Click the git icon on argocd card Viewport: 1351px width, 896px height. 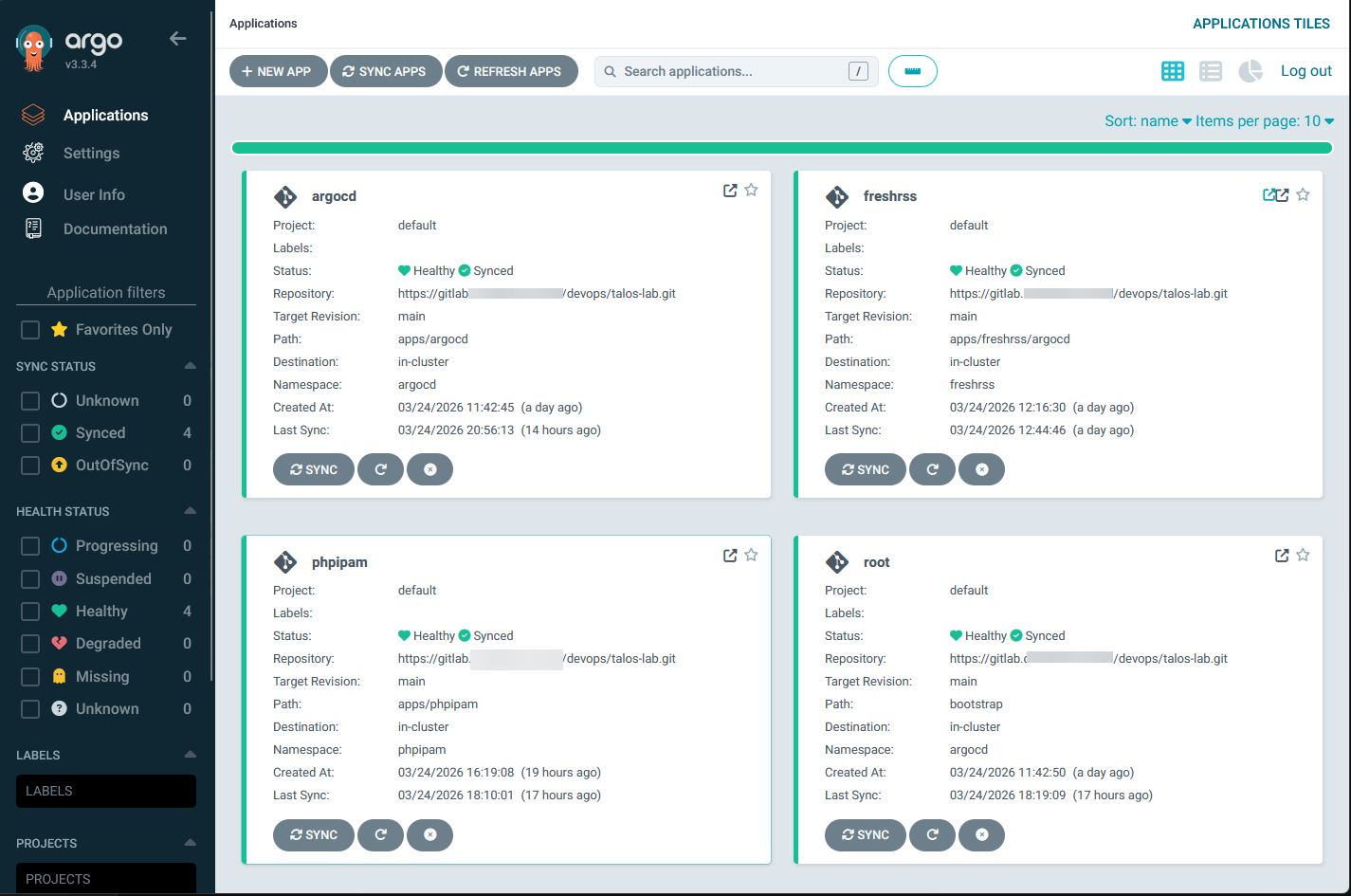[285, 196]
